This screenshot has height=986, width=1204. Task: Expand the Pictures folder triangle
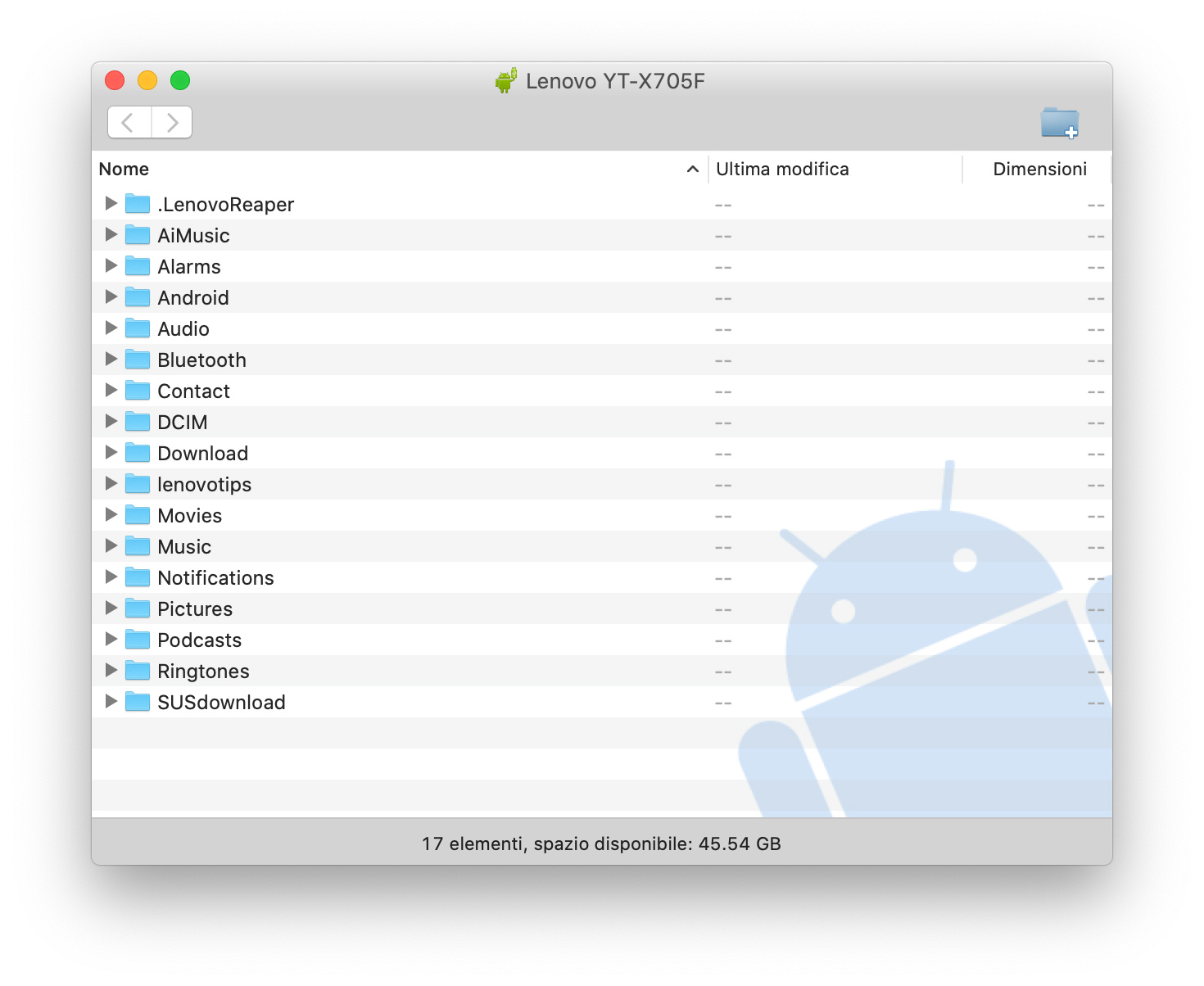coord(111,608)
